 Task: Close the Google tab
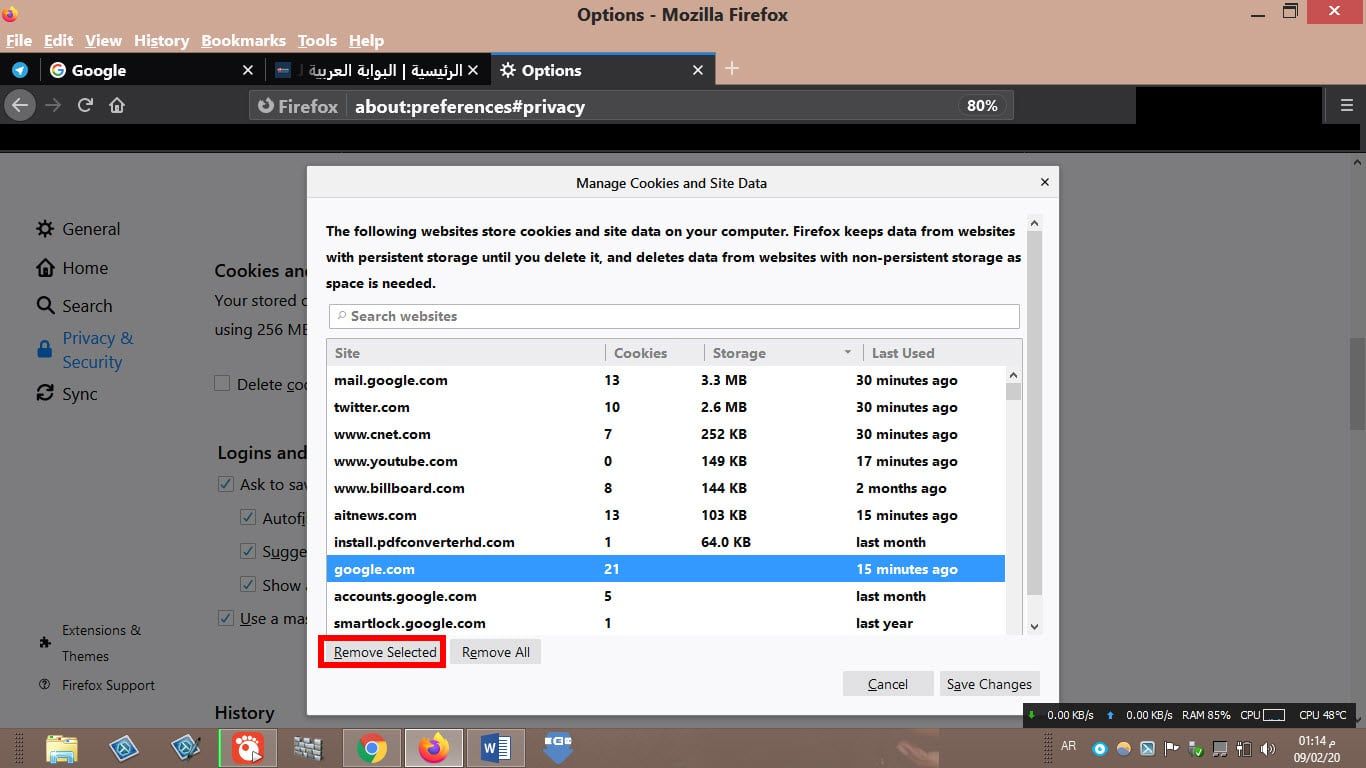click(248, 70)
